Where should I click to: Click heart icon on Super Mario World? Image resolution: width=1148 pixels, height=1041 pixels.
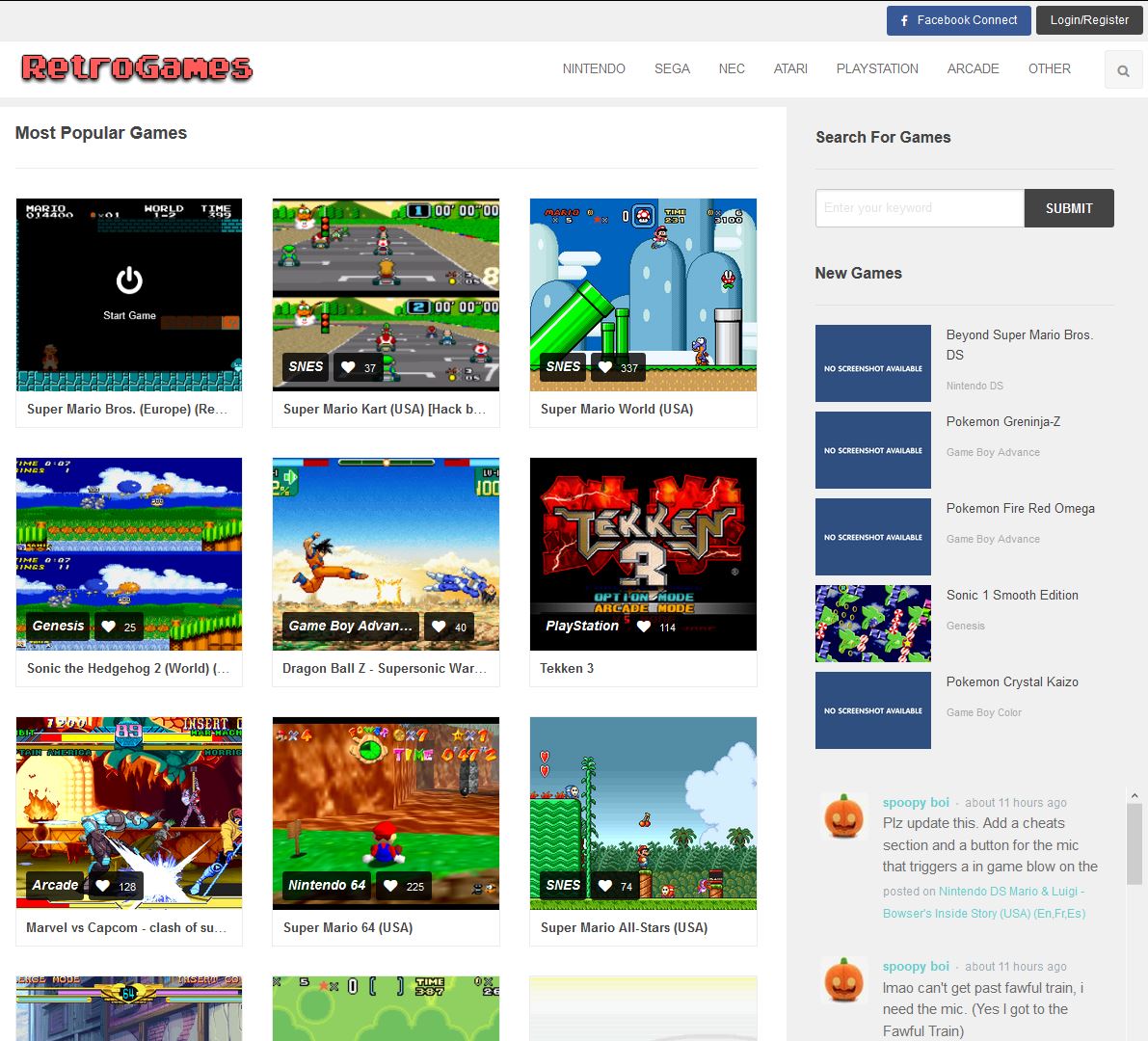(x=605, y=367)
